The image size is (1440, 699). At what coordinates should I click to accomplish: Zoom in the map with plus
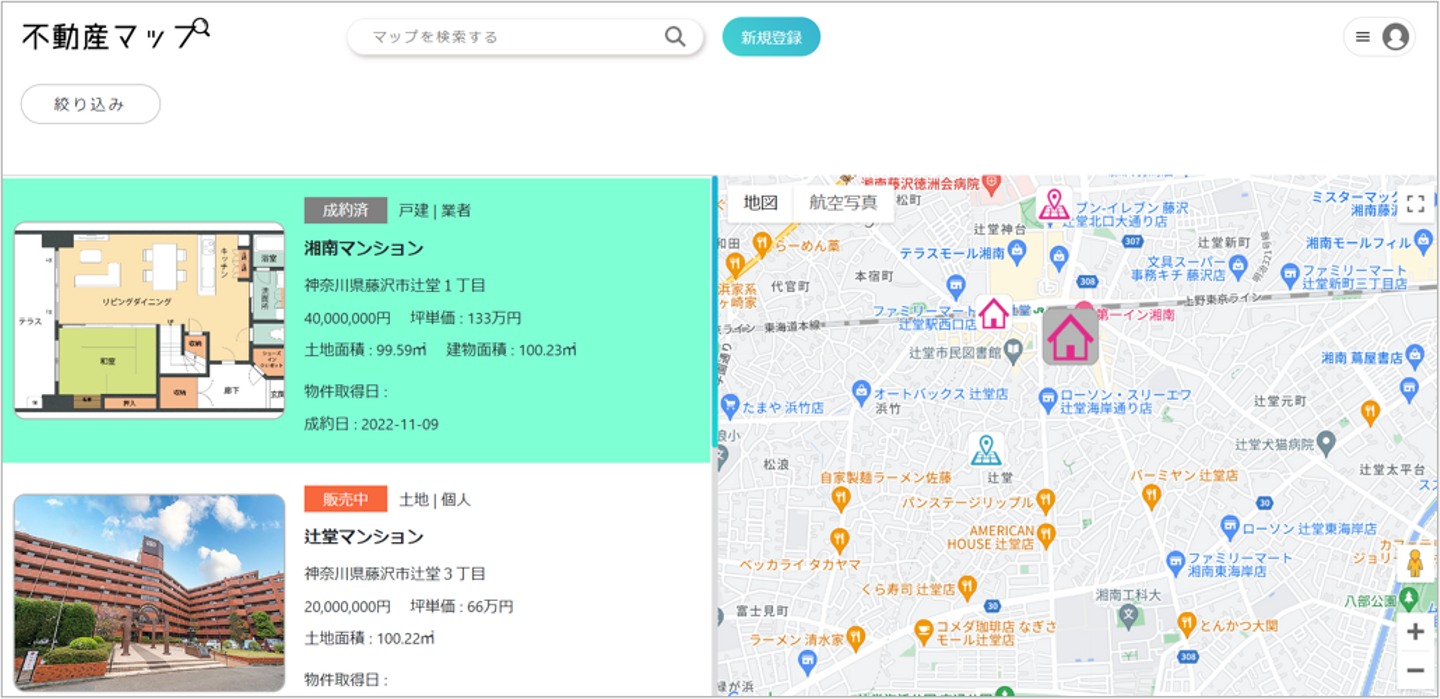coord(1414,631)
